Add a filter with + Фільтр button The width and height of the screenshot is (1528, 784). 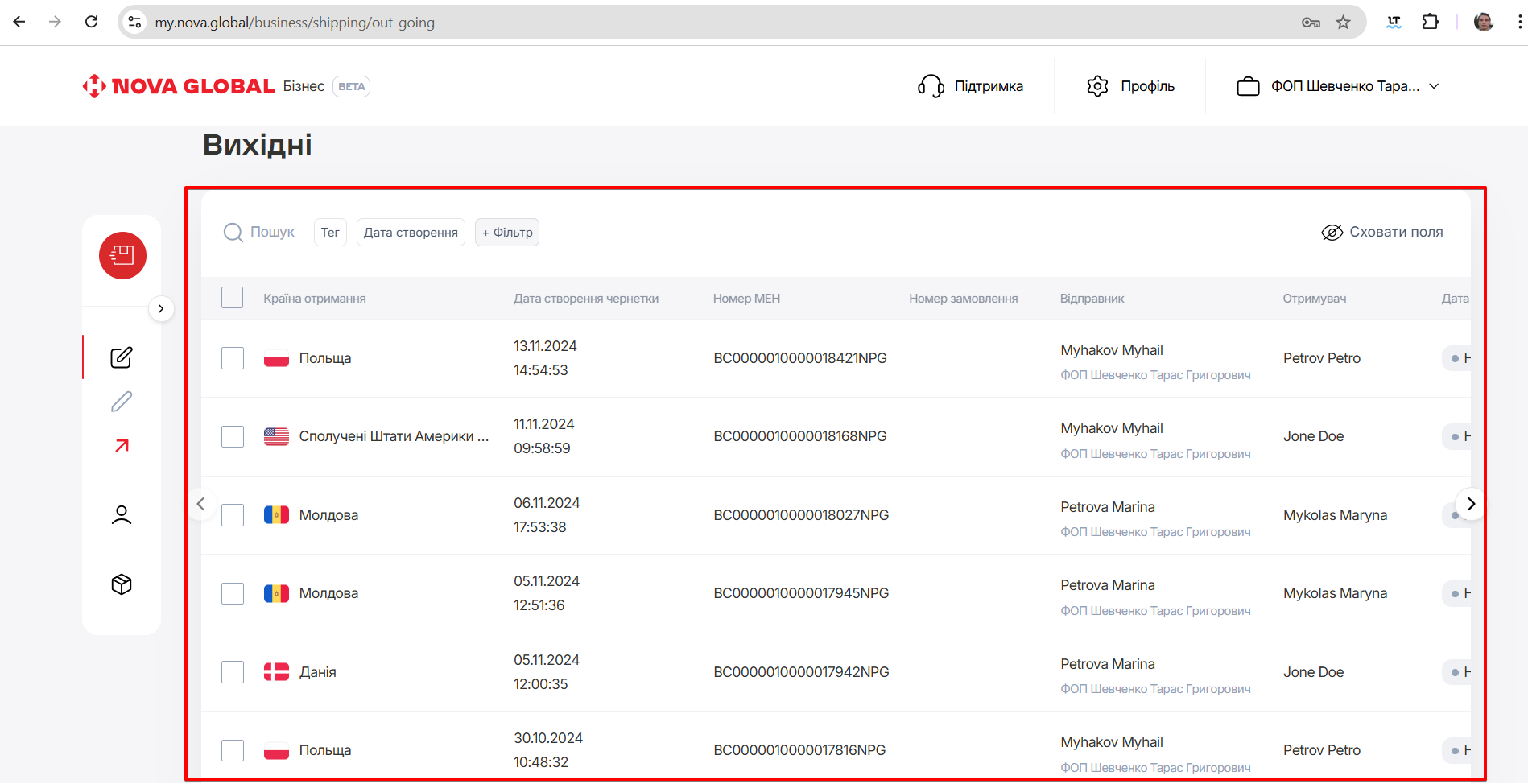click(507, 233)
